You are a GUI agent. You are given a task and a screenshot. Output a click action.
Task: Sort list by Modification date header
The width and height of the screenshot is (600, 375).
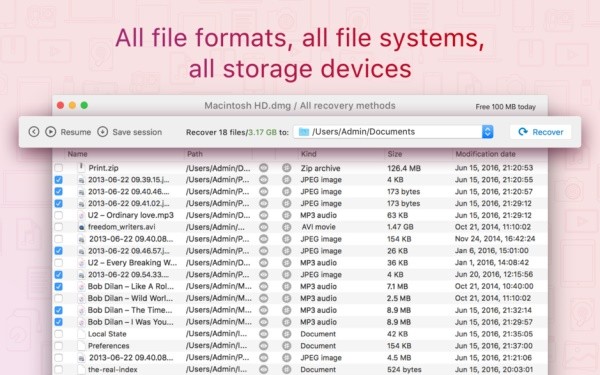(x=485, y=154)
